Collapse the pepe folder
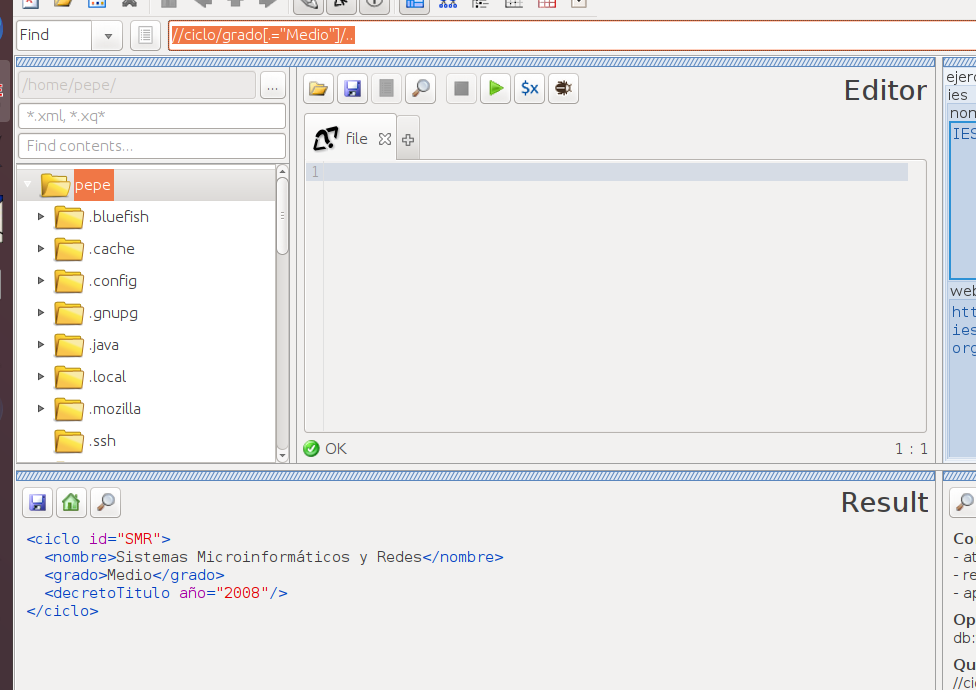Viewport: 976px width, 690px height. 27,184
